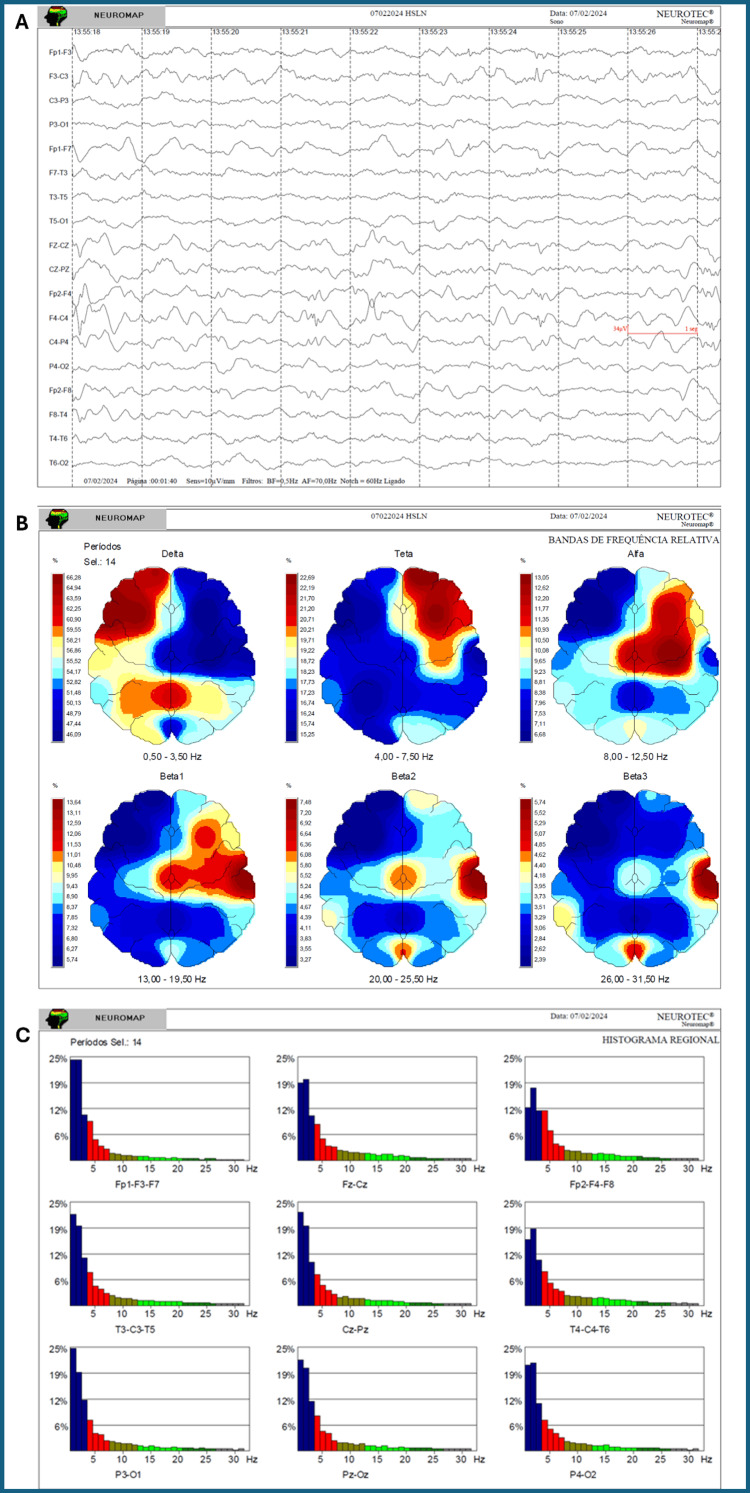Select the F4-C4 channel label
The image size is (750, 1493).
tap(59, 318)
